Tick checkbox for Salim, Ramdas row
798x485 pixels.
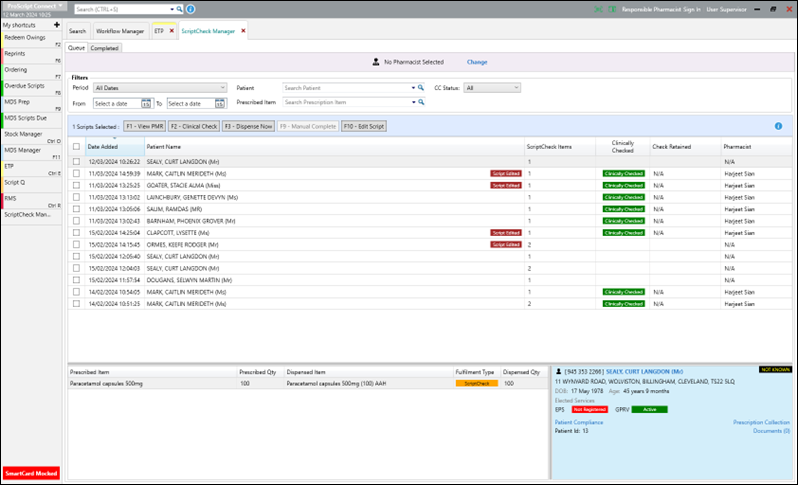click(76, 209)
